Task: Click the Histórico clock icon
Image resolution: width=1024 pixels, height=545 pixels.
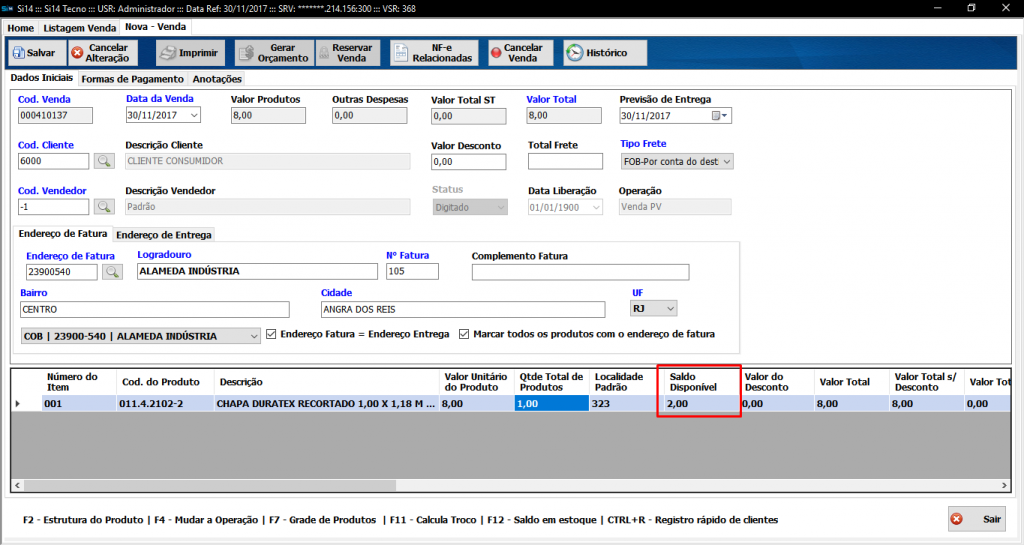Action: pos(574,53)
